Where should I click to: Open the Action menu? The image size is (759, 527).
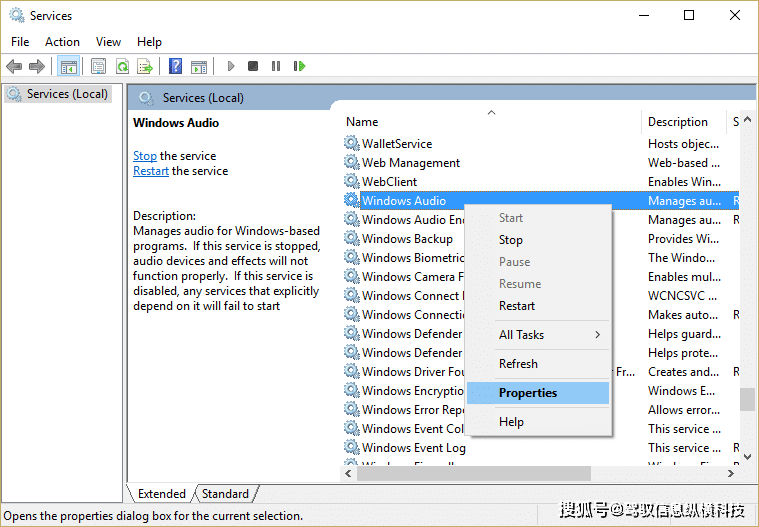[62, 42]
